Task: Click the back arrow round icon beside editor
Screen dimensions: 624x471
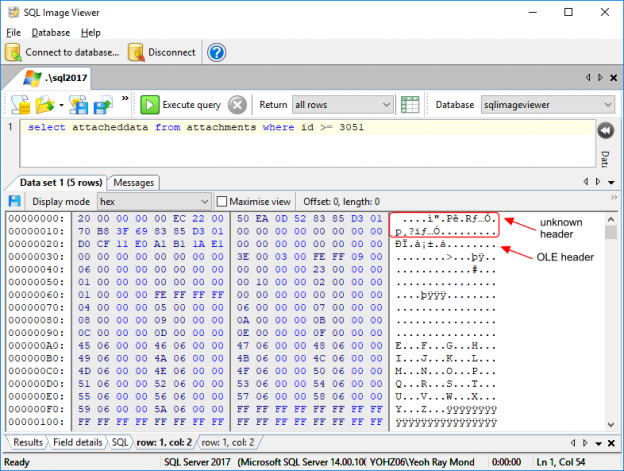Action: point(606,130)
